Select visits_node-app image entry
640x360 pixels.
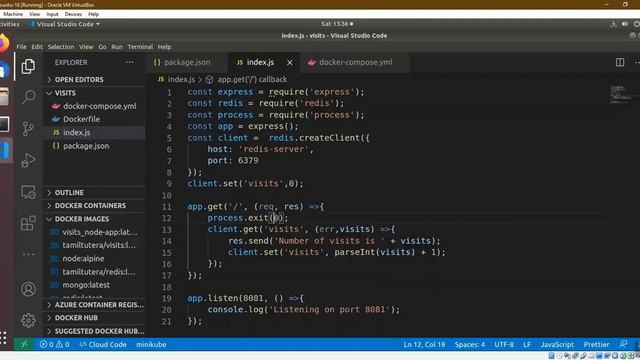[x=94, y=232]
